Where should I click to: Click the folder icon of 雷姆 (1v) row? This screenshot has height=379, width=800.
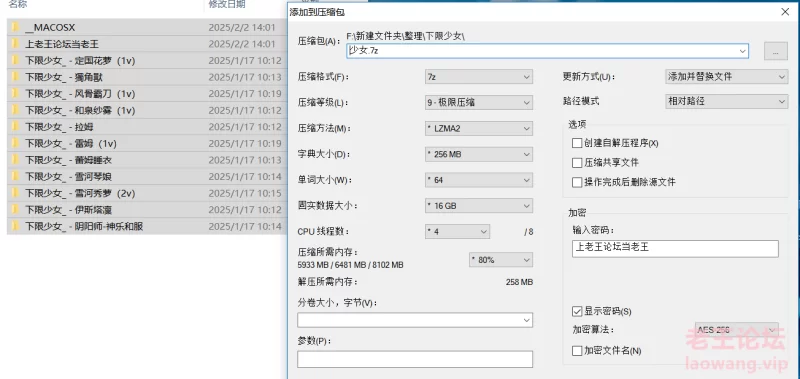(16, 143)
